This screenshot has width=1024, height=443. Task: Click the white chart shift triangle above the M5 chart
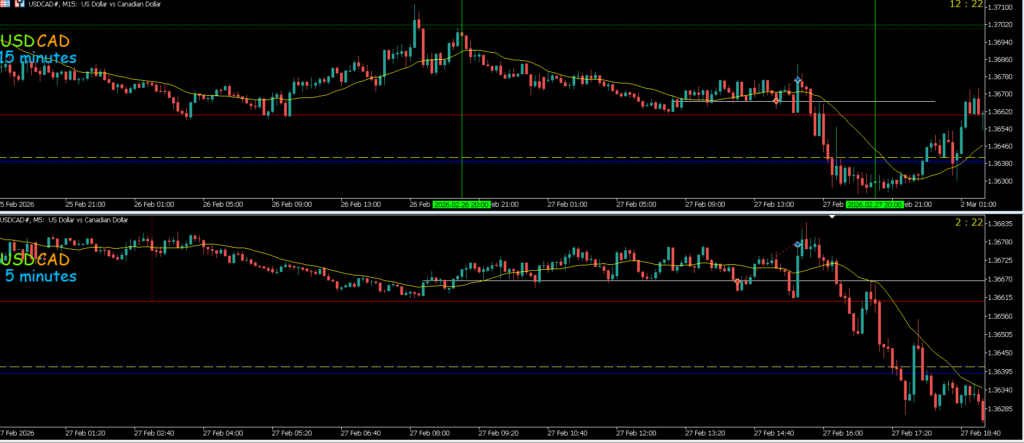tap(831, 215)
